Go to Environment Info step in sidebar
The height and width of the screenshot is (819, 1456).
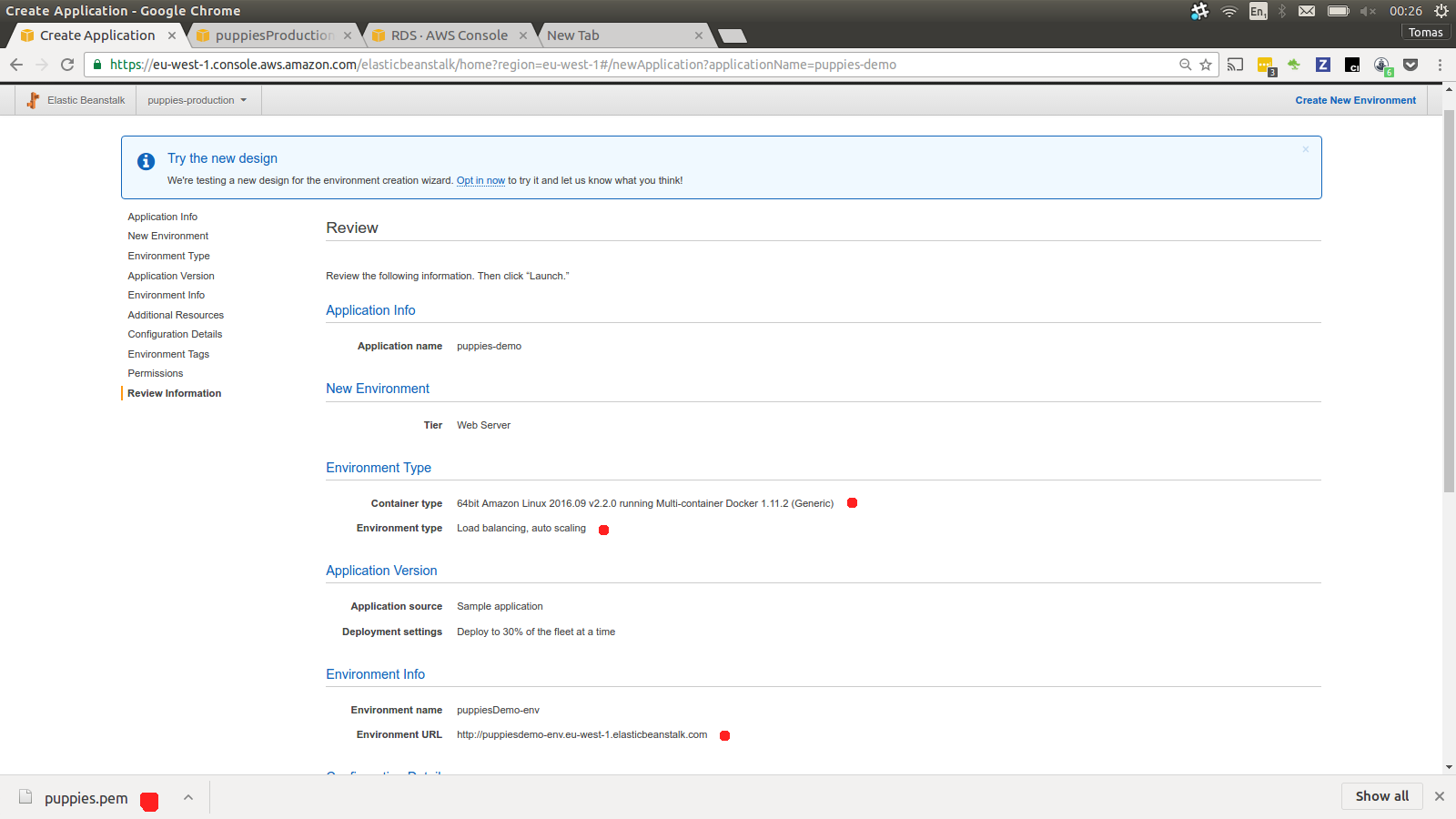(166, 295)
